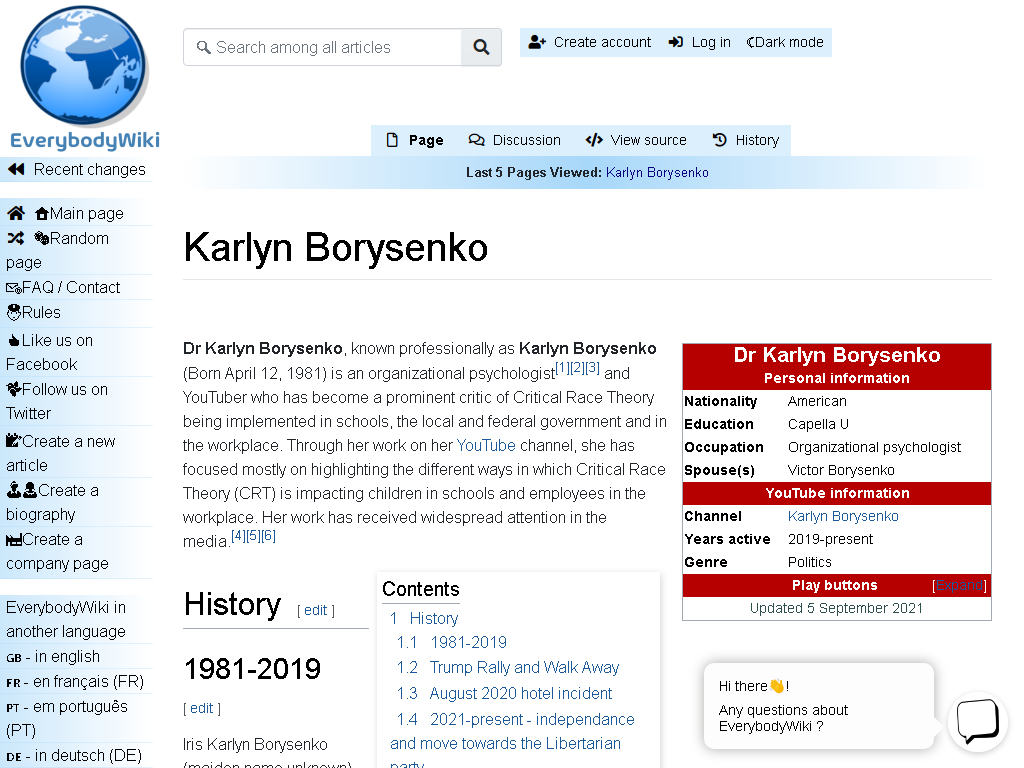This screenshot has width=1024, height=768.
Task: Click the Recent changes rewind icon
Action: [16, 170]
